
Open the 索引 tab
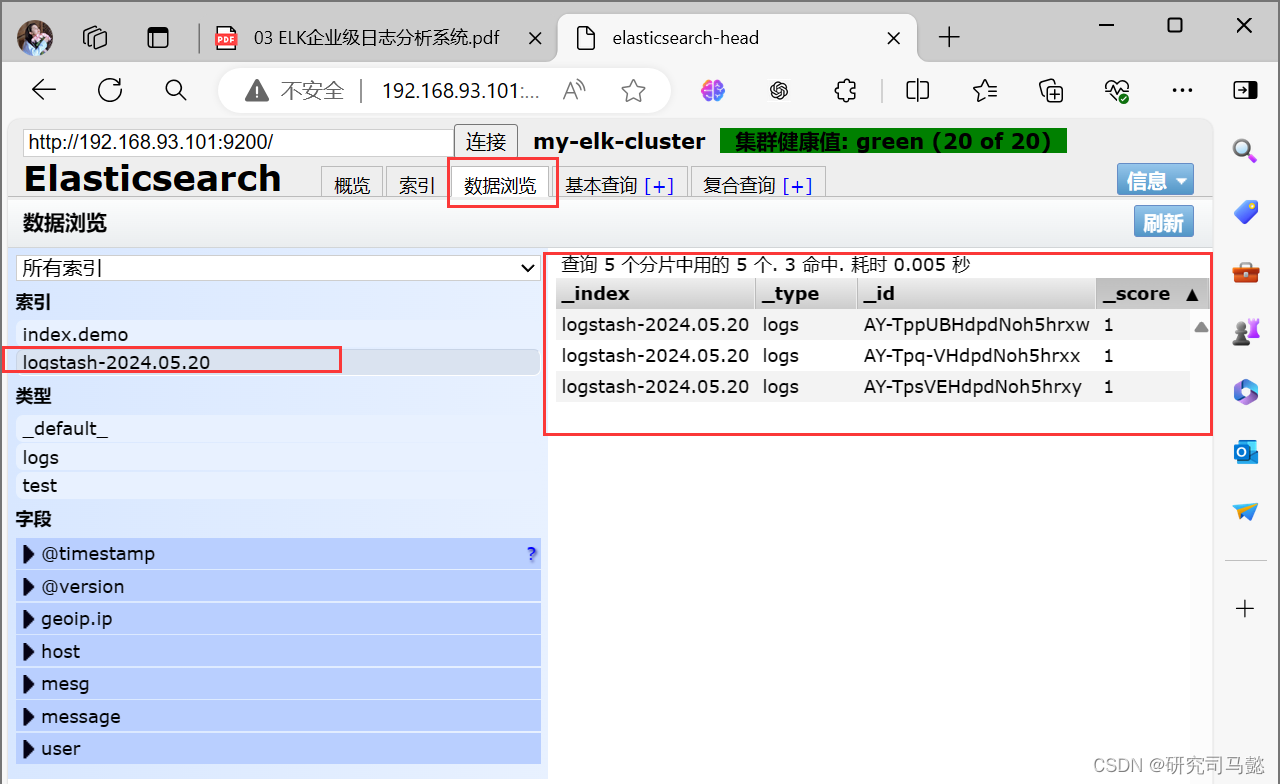tap(417, 185)
